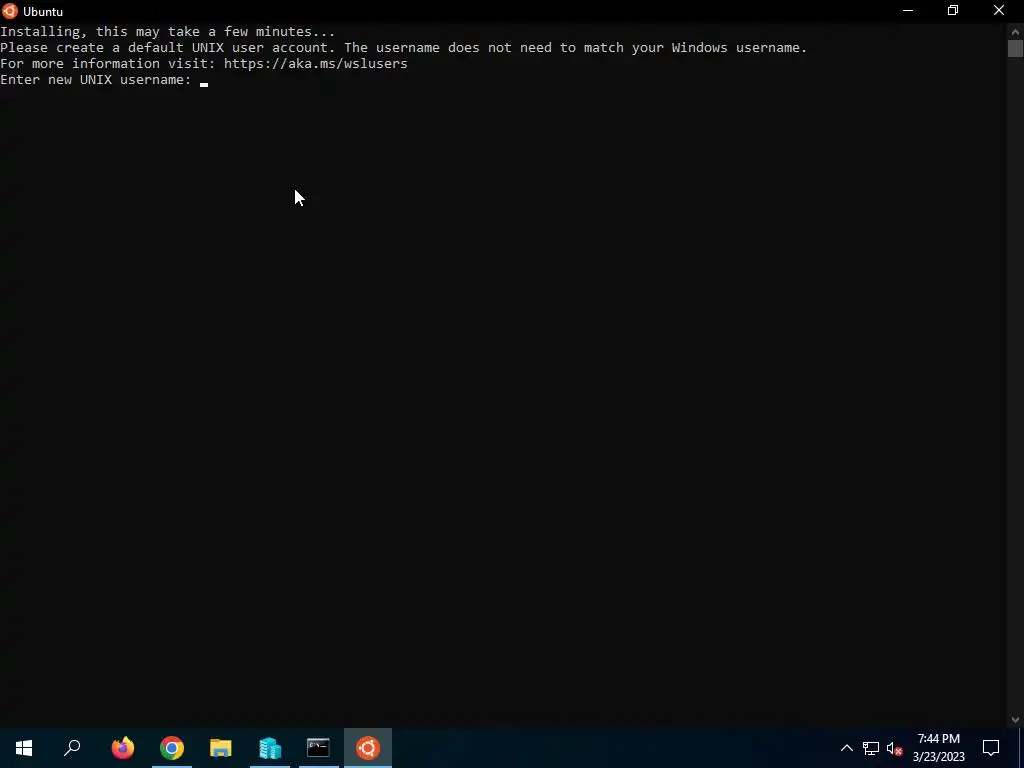The image size is (1024, 768).
Task: Open the blue server app in taskbar
Action: tap(270, 748)
